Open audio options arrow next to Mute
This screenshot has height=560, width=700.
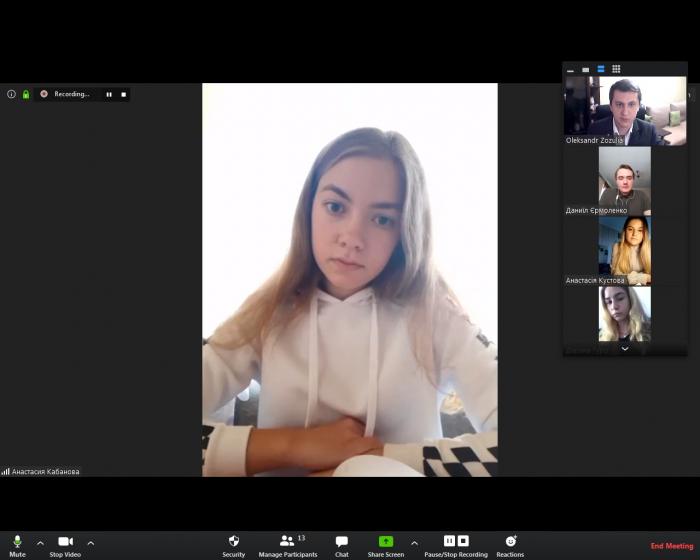40,543
